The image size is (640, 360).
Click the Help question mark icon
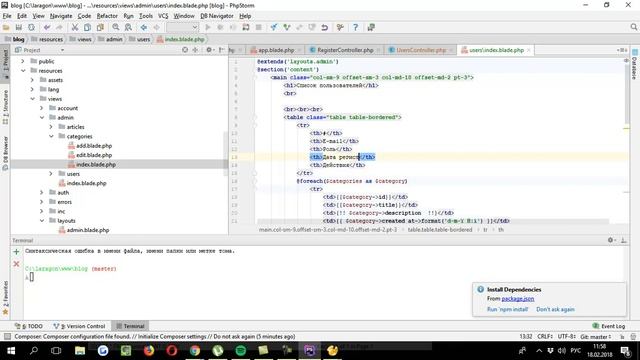pyautogui.click(x=356, y=27)
